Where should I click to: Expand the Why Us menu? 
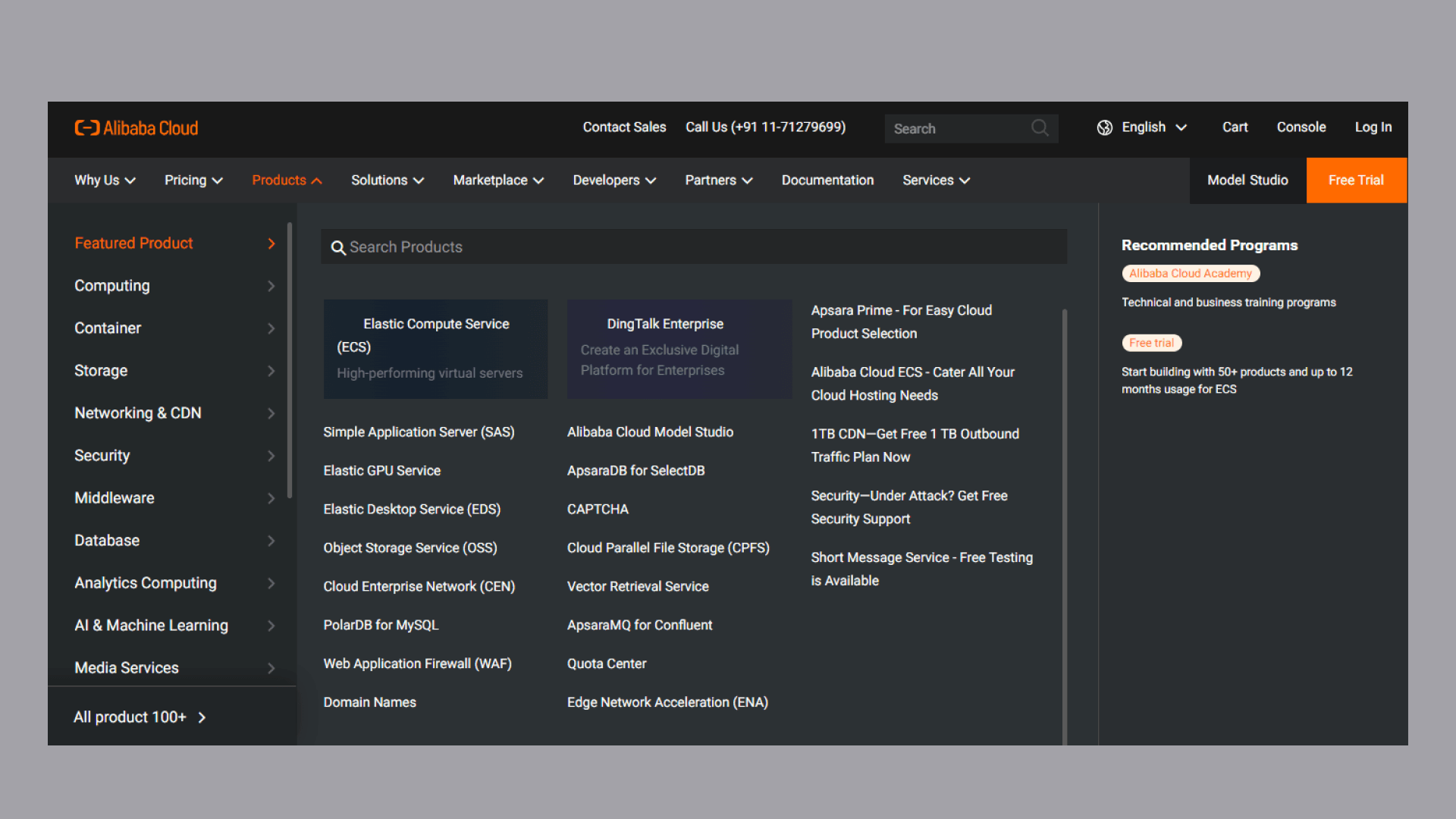pyautogui.click(x=105, y=180)
